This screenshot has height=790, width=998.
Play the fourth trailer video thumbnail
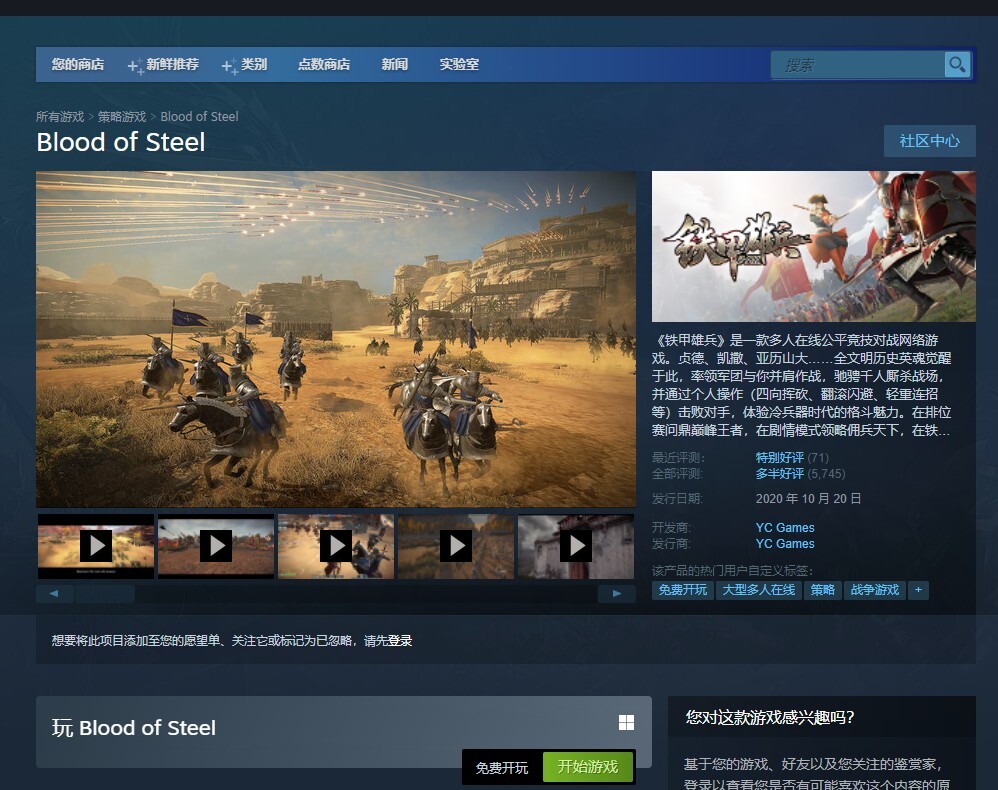click(456, 546)
